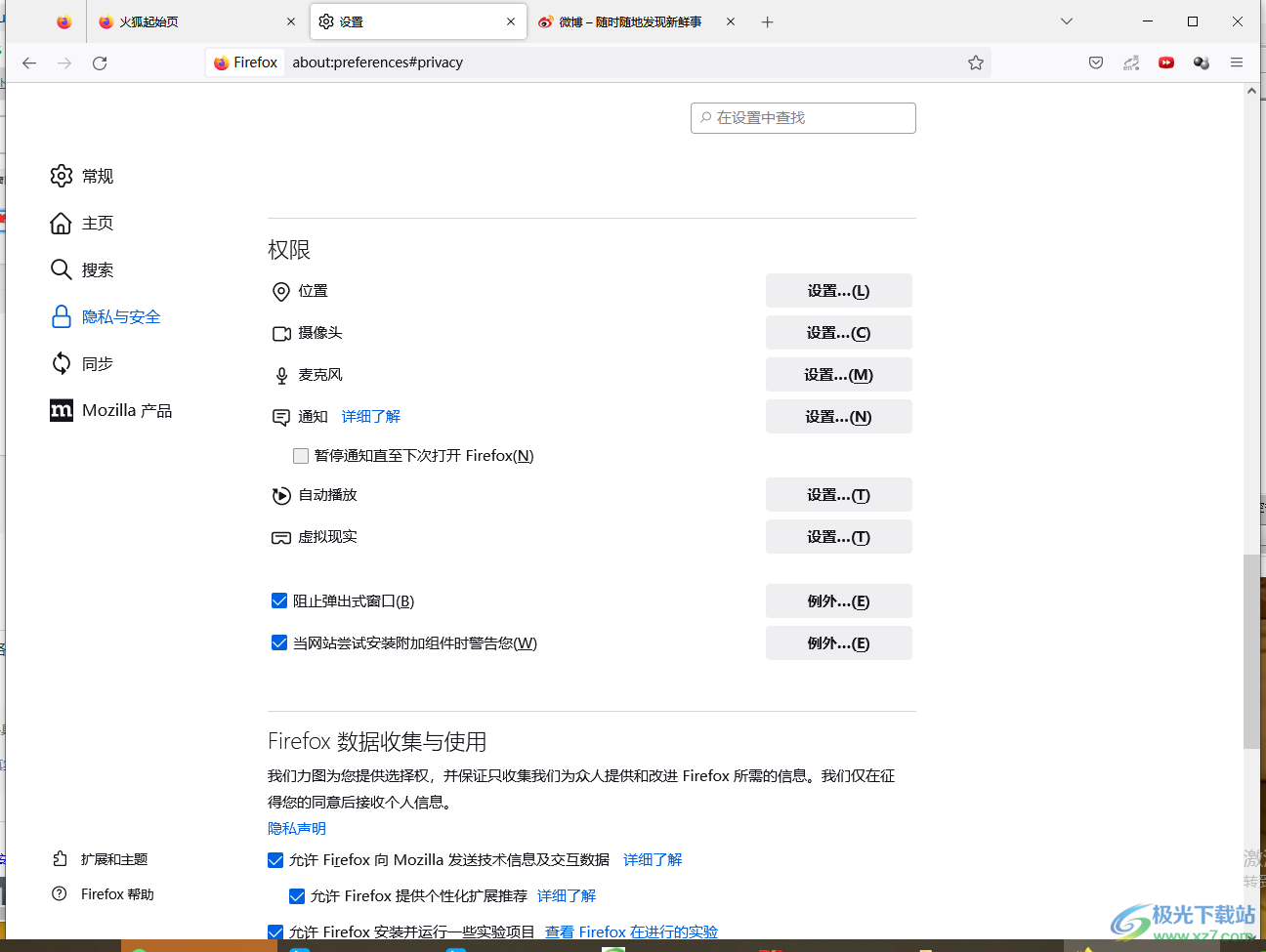1266x952 pixels.
Task: Click the pinned Firefox tab
Action: point(63,21)
